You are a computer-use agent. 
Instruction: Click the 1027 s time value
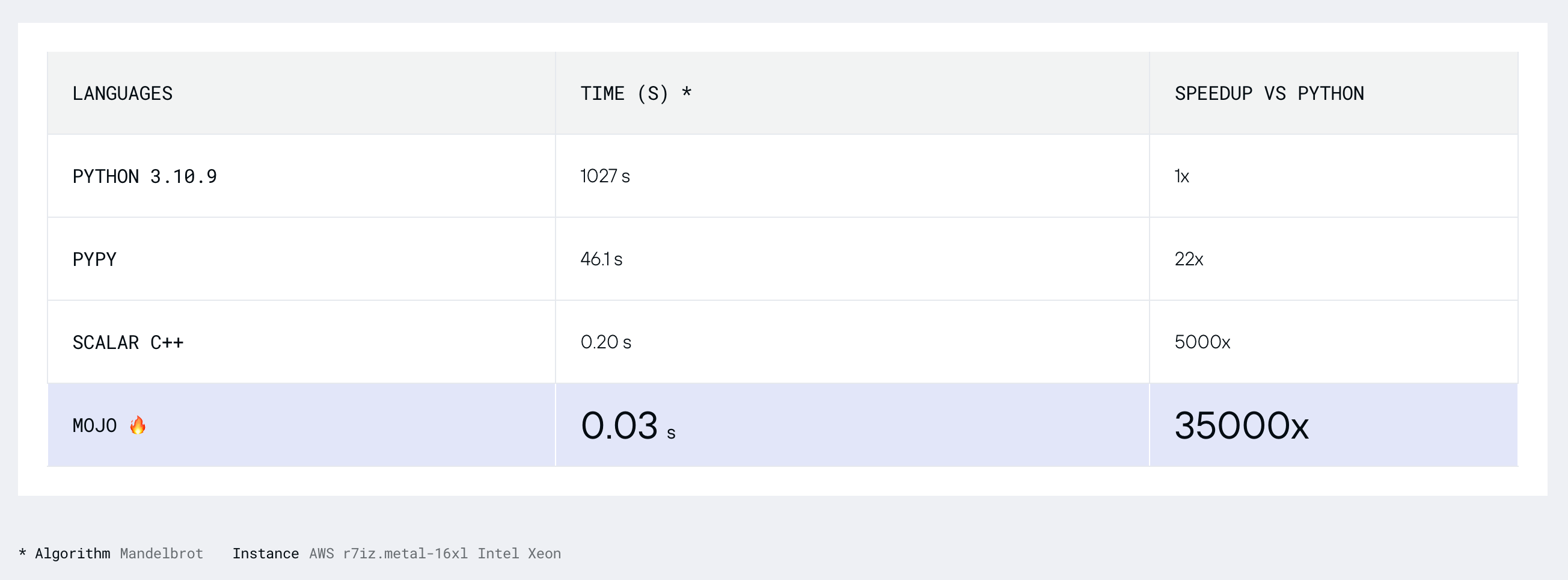tap(604, 177)
